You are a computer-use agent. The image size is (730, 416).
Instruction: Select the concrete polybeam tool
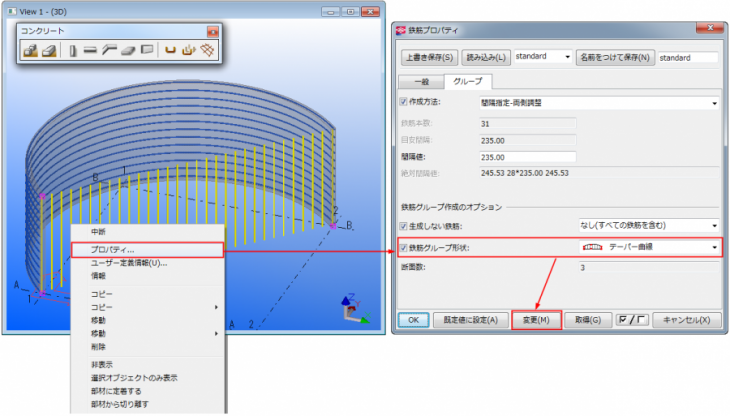click(x=109, y=50)
